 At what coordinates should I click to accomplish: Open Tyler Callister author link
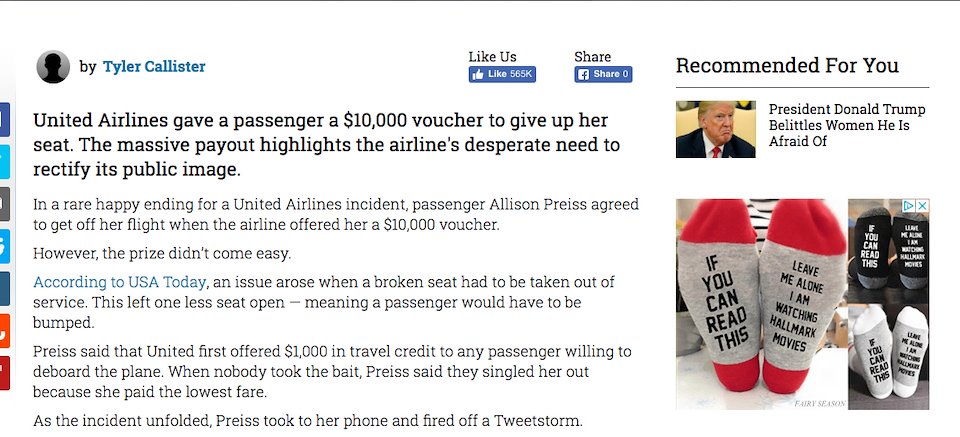[154, 67]
